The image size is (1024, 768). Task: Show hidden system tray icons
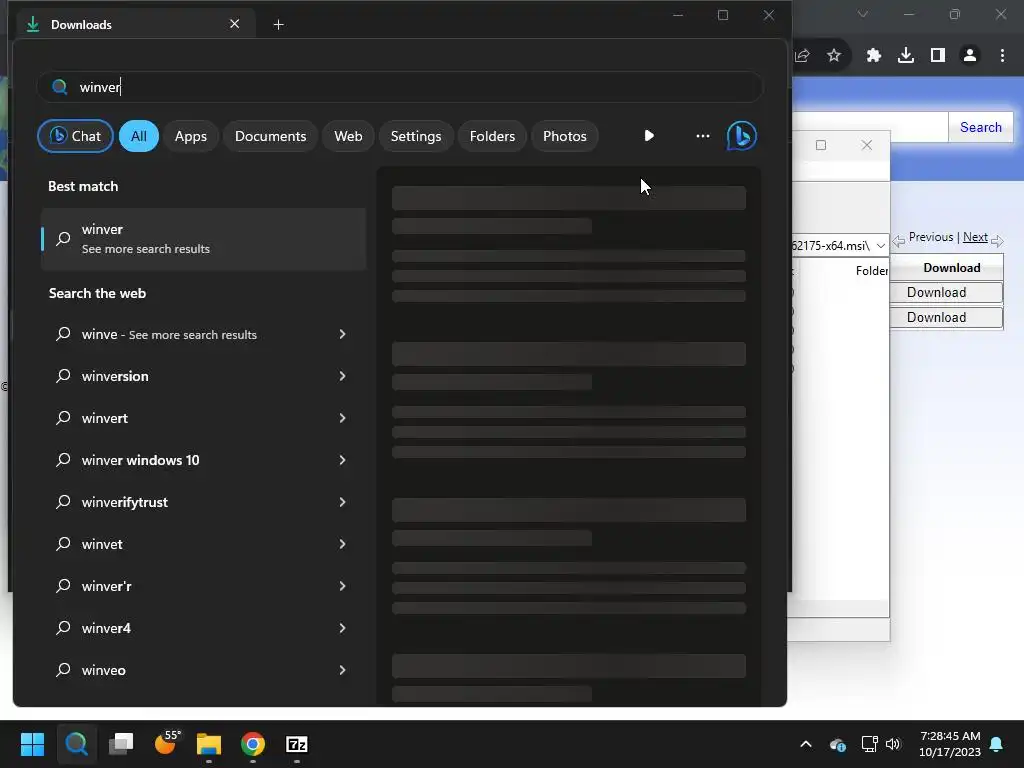[x=806, y=744]
